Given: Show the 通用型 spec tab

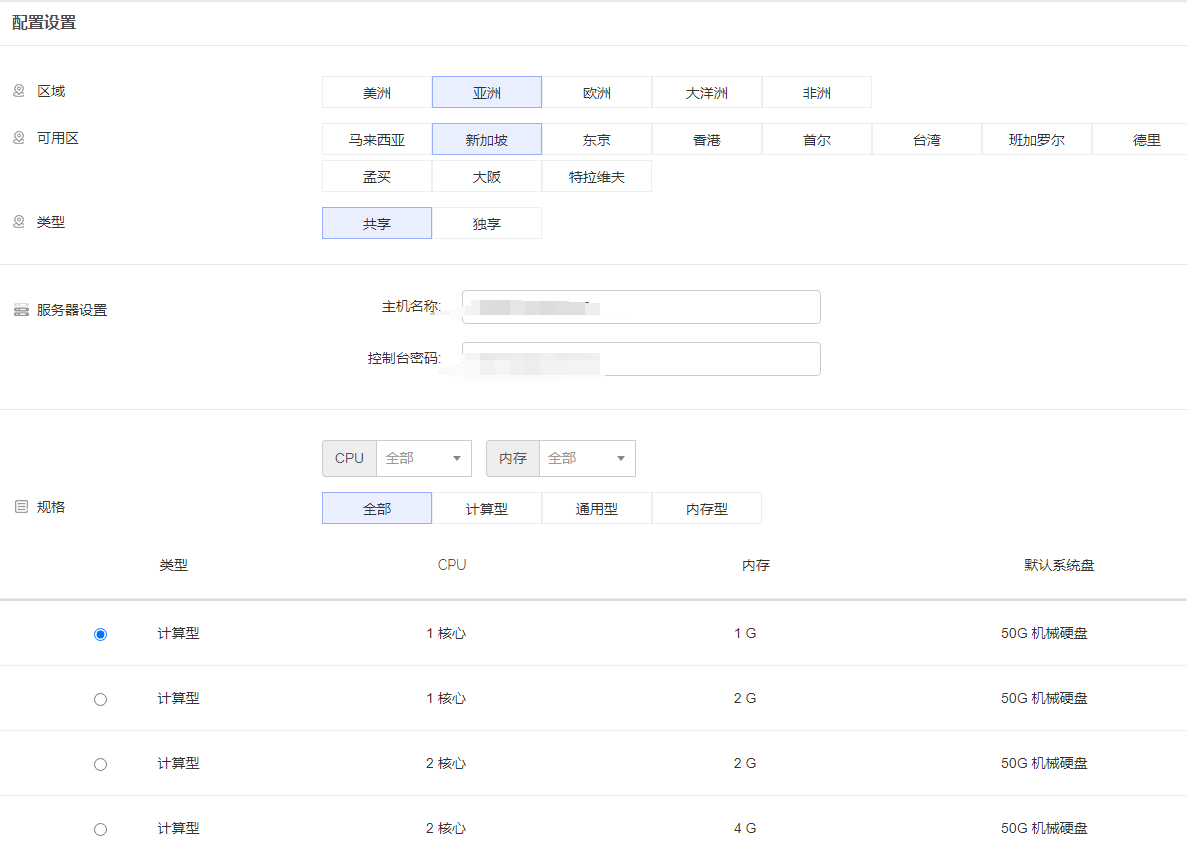Looking at the screenshot, I should click(x=597, y=509).
